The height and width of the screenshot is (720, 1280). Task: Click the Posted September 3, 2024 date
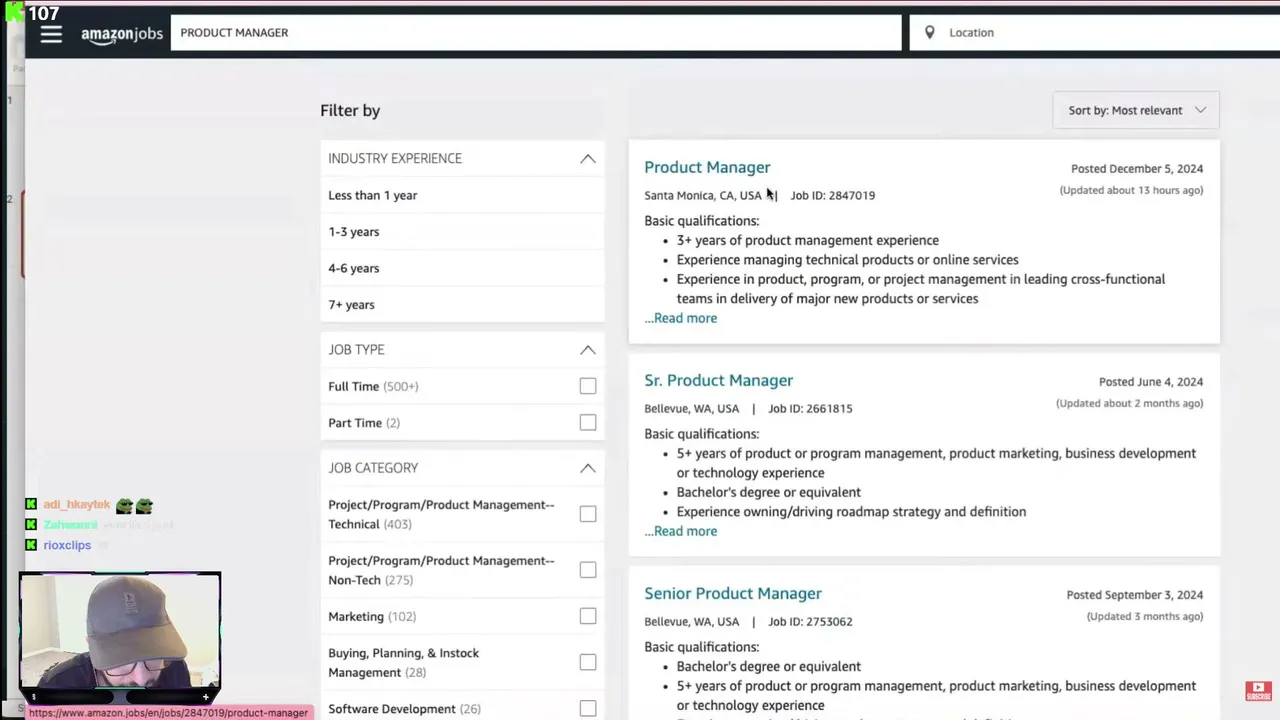point(1135,595)
